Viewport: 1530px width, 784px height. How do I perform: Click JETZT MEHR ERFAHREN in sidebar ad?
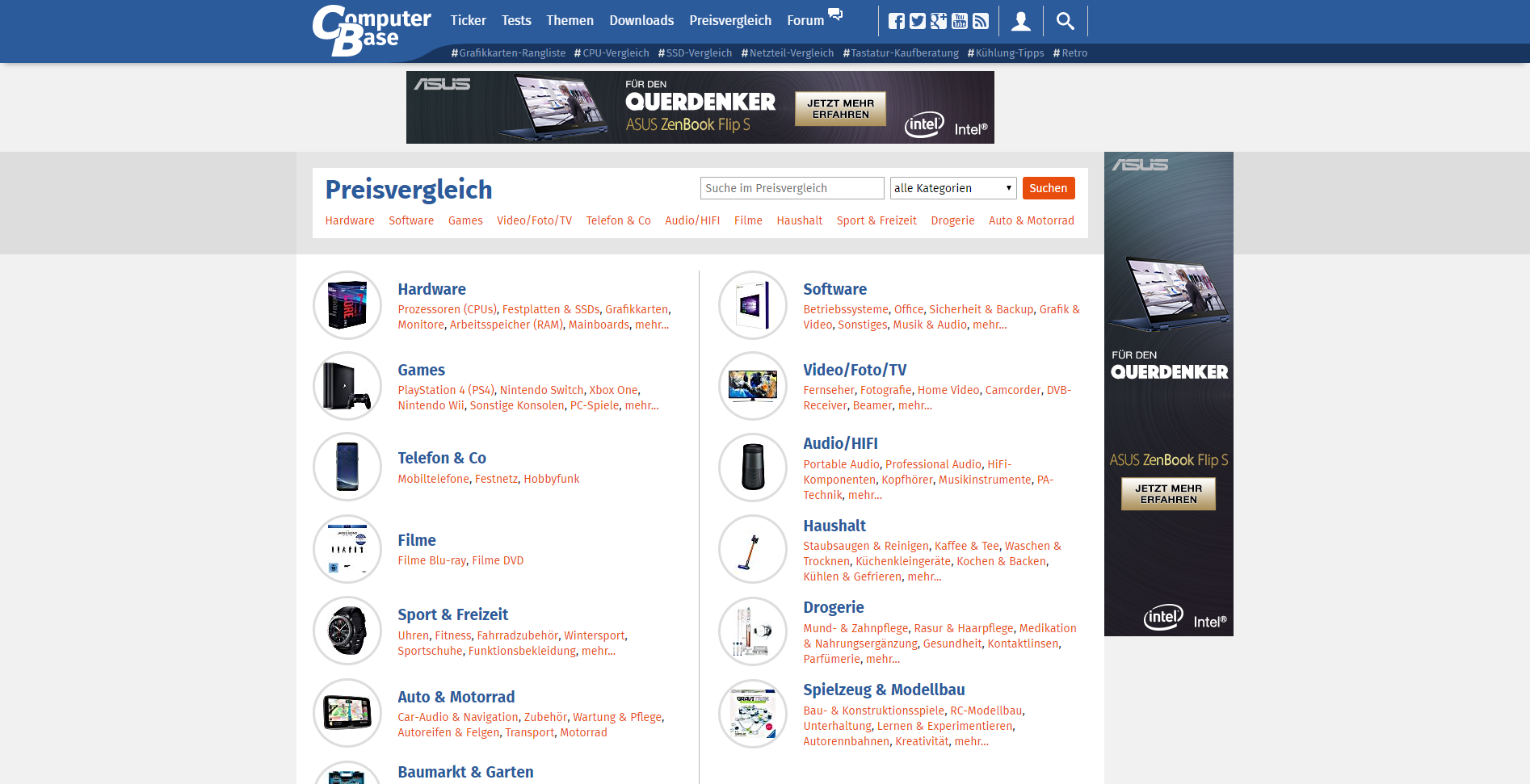pyautogui.click(x=1168, y=494)
